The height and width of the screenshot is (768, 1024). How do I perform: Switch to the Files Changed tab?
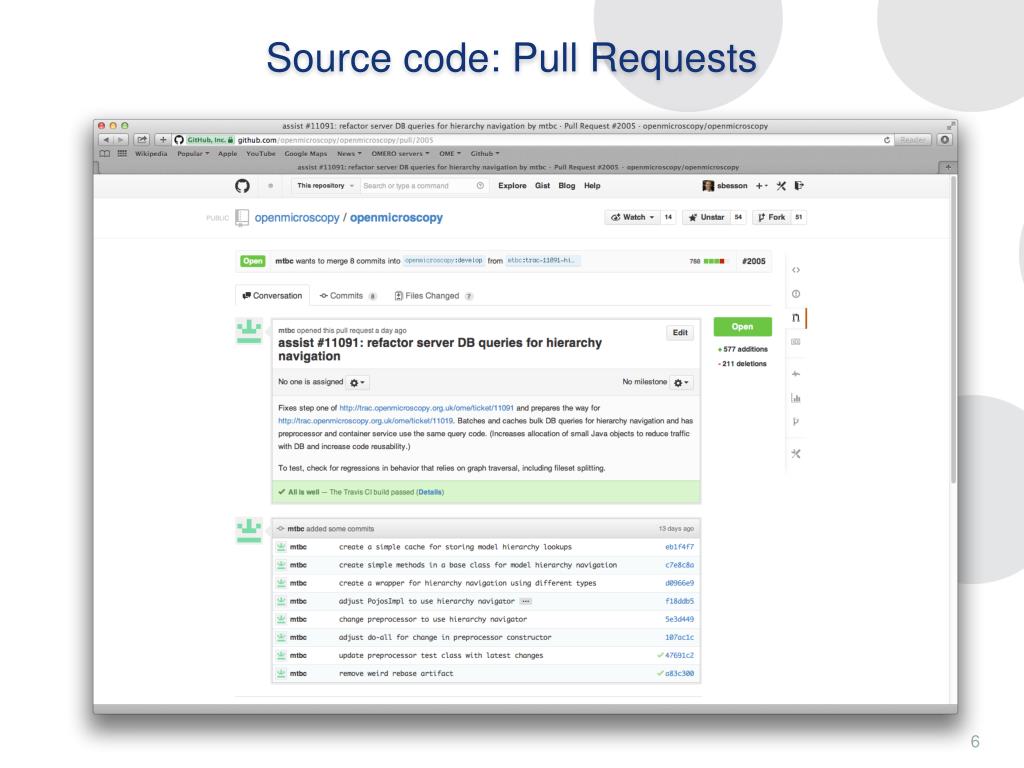[x=434, y=296]
